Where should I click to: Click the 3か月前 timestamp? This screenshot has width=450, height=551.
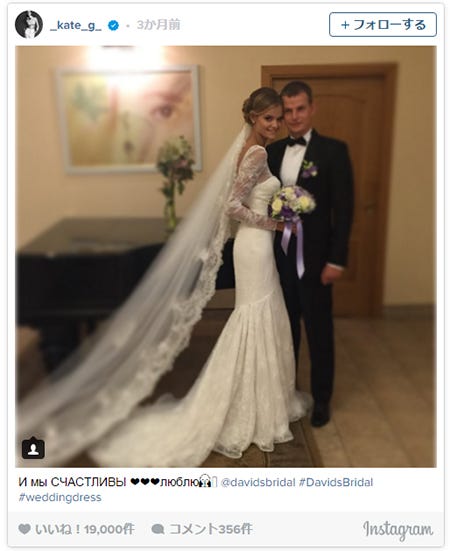pos(158,25)
